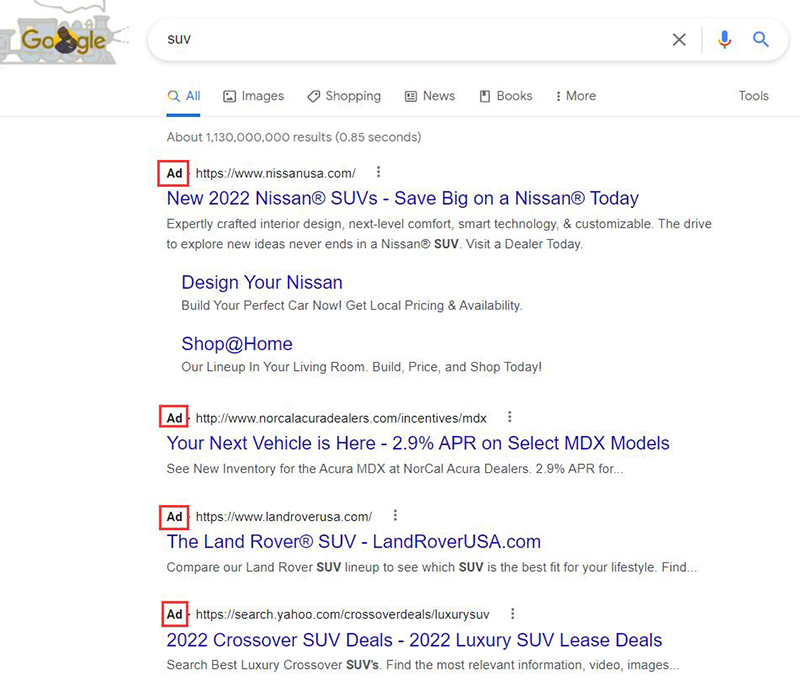Start voice search with the microphone icon
The image size is (800, 686).
[x=724, y=39]
